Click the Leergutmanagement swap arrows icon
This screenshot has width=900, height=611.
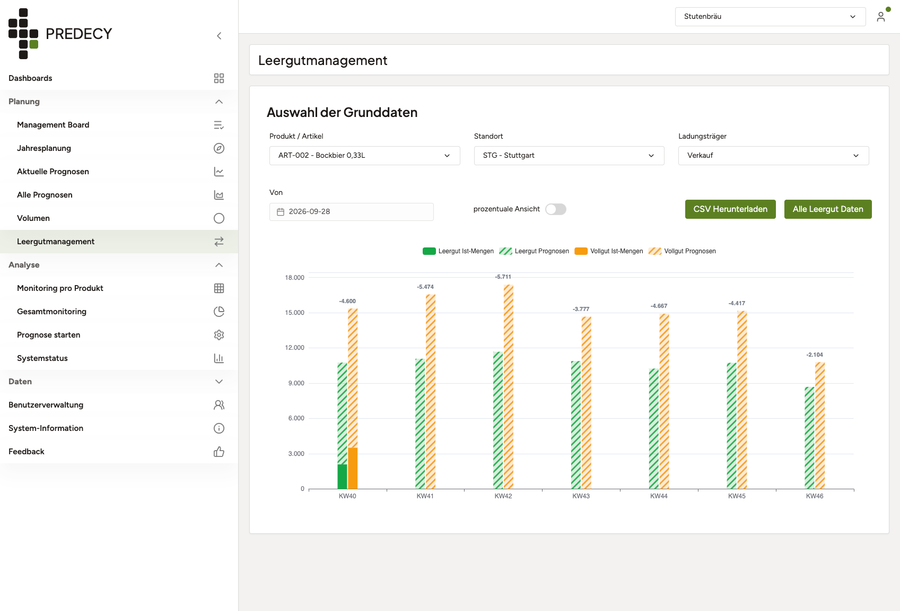pyautogui.click(x=219, y=242)
